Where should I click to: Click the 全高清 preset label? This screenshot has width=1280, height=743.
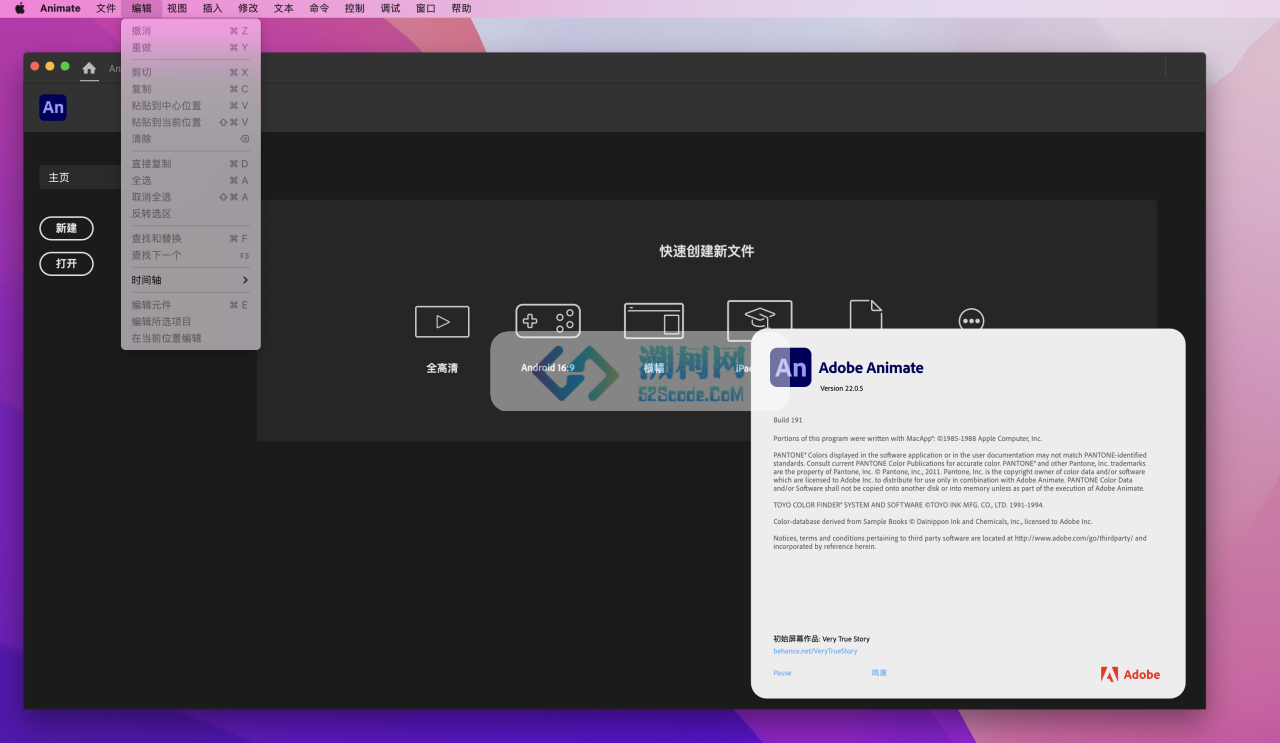(442, 368)
